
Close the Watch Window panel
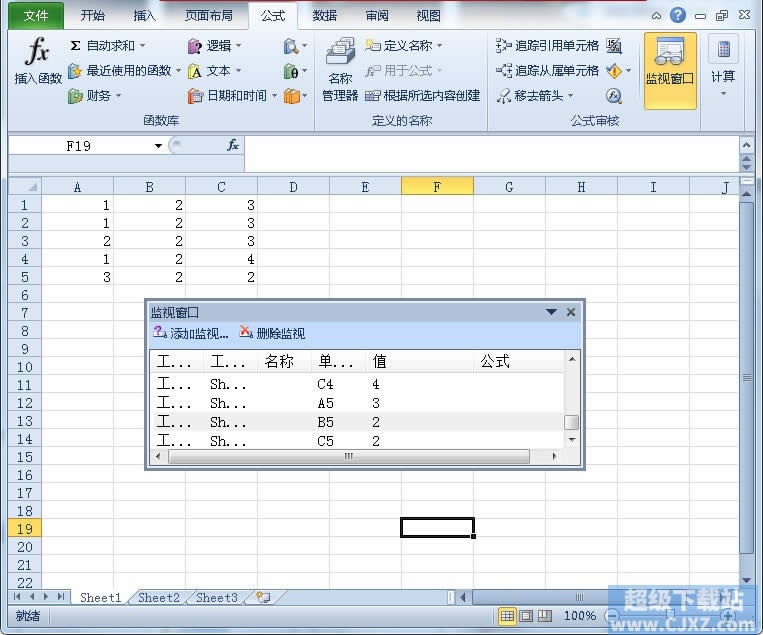(571, 312)
